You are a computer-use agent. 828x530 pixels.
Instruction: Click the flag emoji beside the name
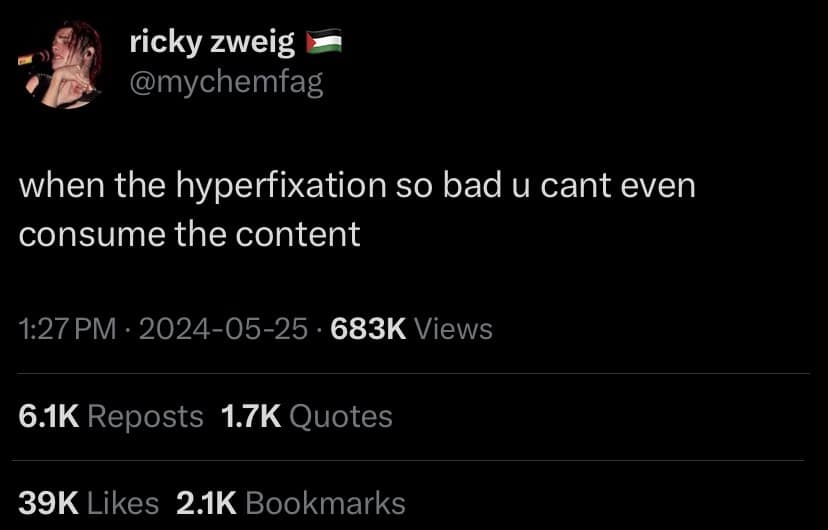point(324,42)
